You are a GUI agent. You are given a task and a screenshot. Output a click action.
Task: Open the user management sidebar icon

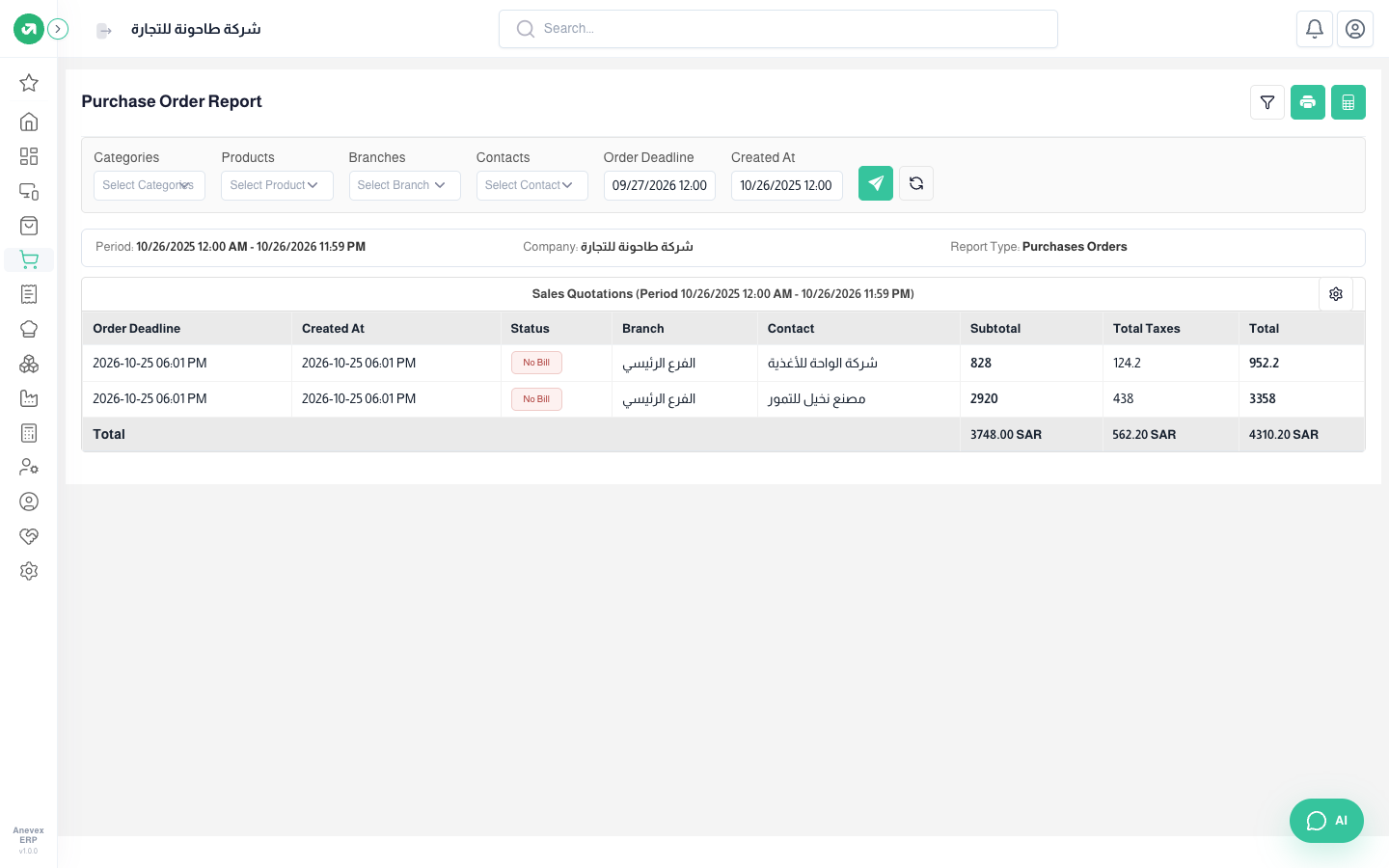(x=29, y=467)
